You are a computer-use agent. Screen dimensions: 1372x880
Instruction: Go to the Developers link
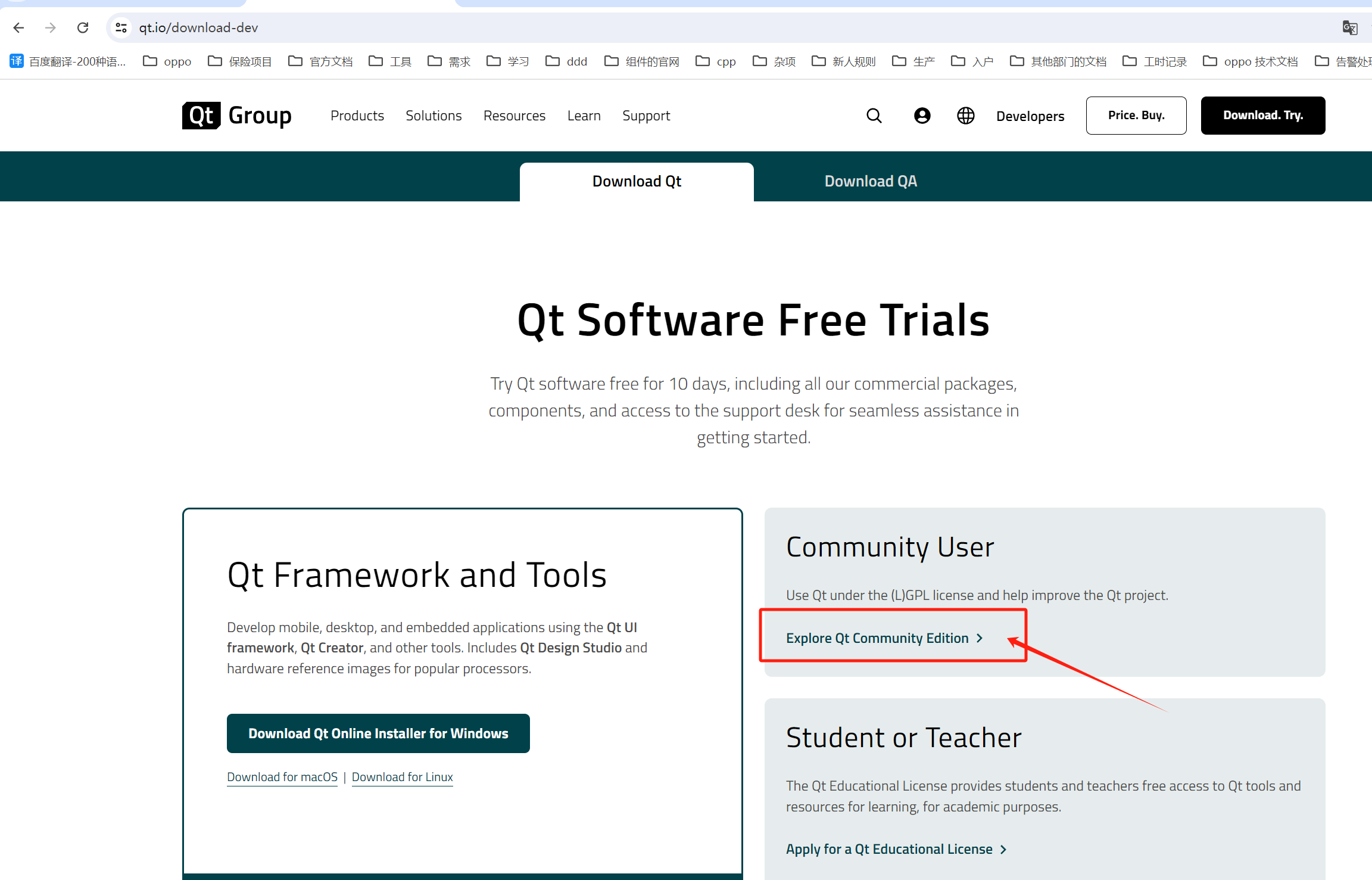tap(1030, 116)
